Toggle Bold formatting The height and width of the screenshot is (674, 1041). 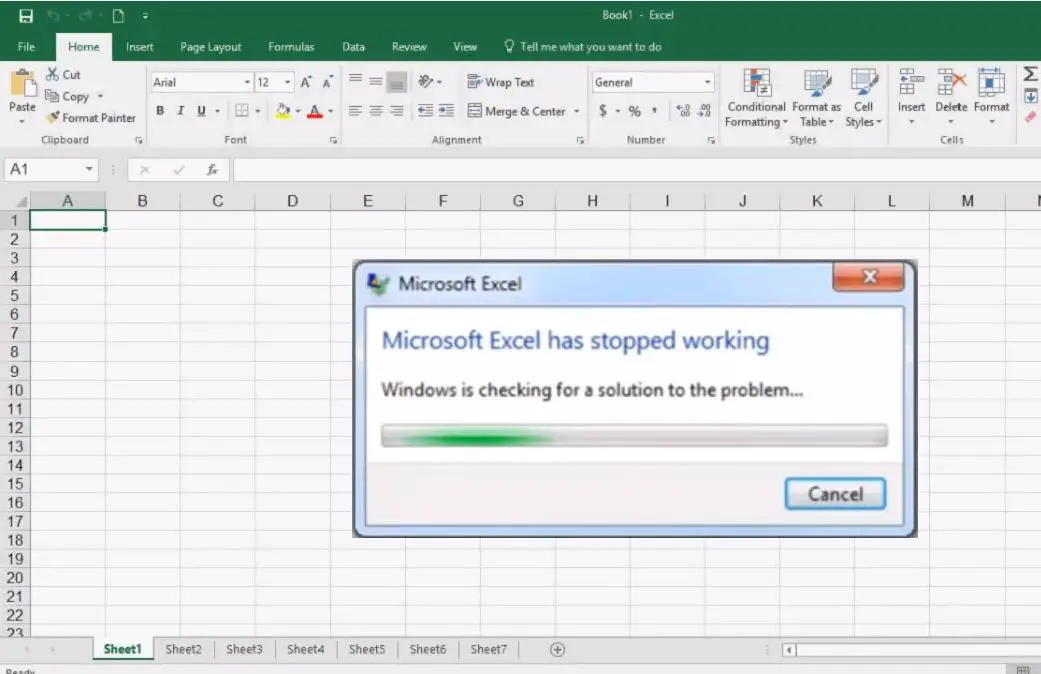point(160,111)
